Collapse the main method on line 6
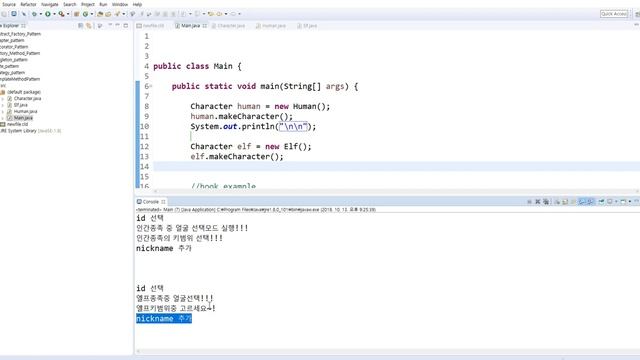This screenshot has height=360, width=640. (x=151, y=86)
